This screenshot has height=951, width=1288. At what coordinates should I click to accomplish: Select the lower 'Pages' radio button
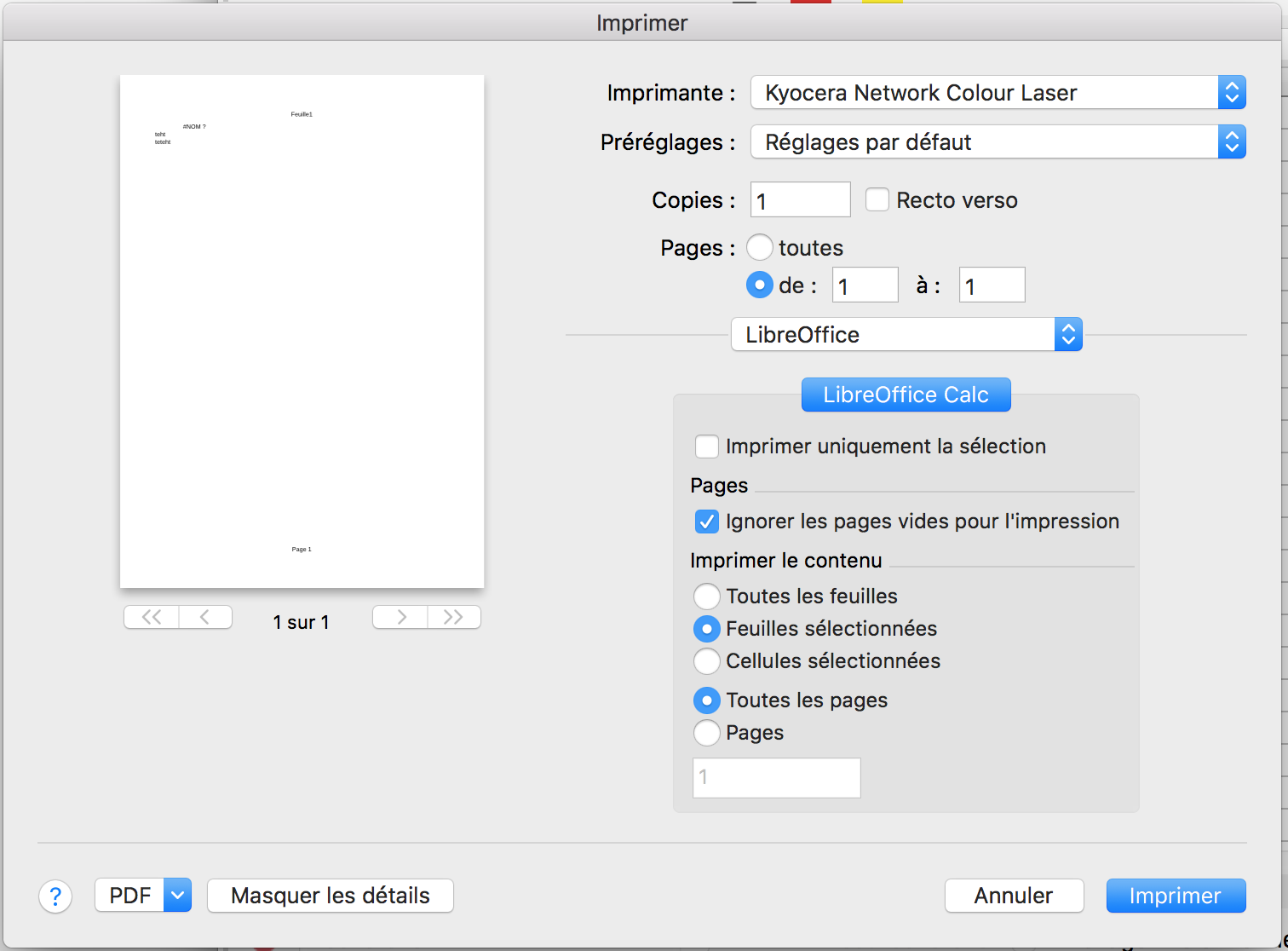707,733
